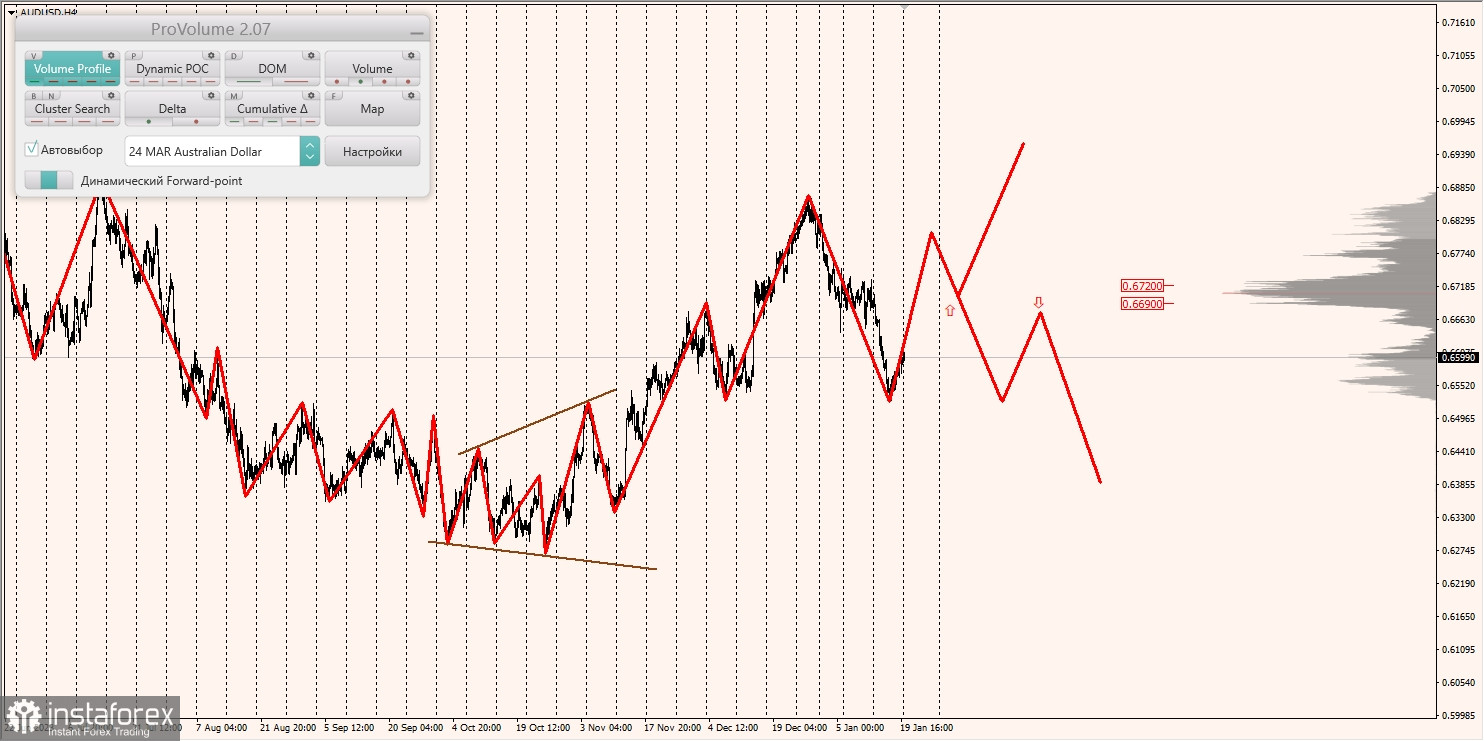Click the 3 Nov 04:00 date label
Viewport: 1484px width, 741px height.
click(x=606, y=728)
